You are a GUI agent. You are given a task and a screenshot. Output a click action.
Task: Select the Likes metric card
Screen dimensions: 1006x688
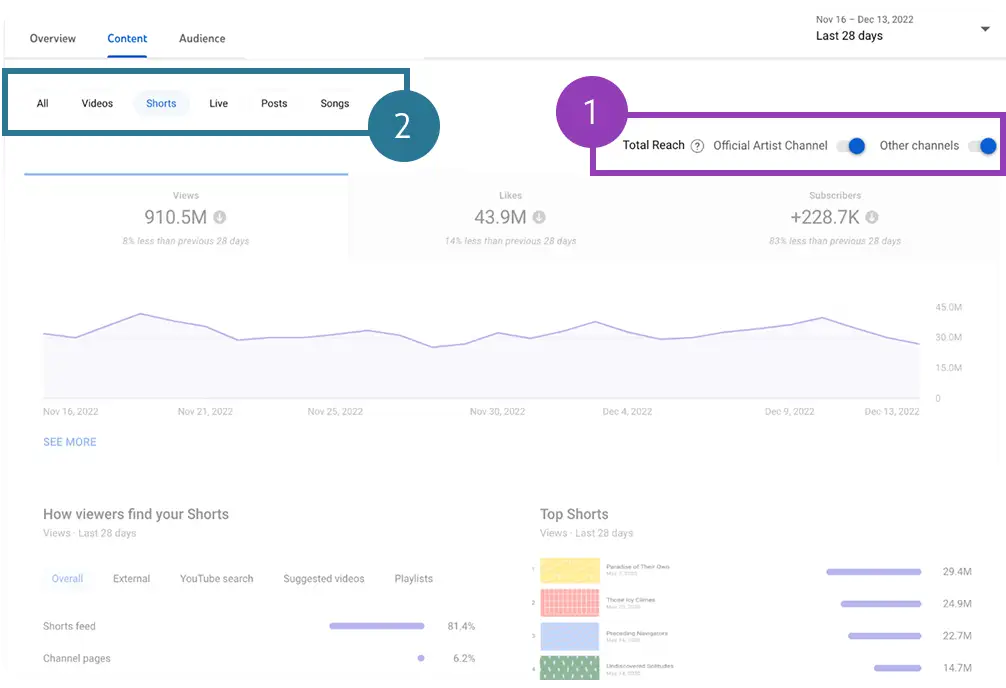511,217
